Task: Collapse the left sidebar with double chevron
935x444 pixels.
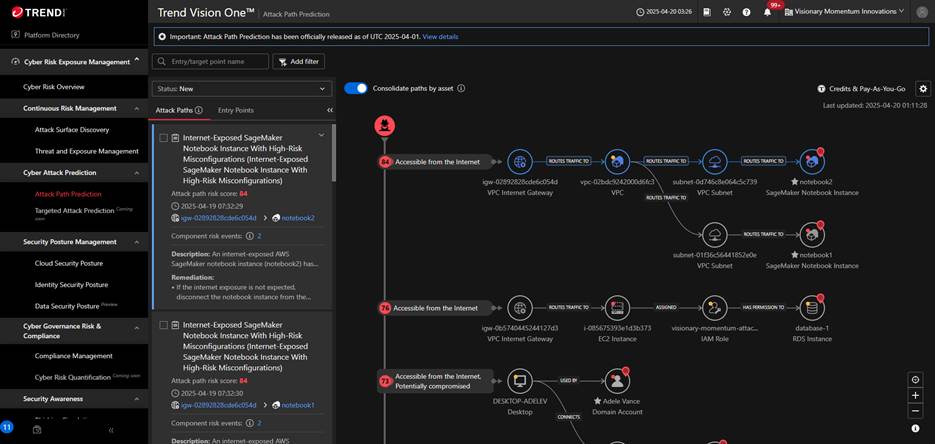Action: click(111, 430)
